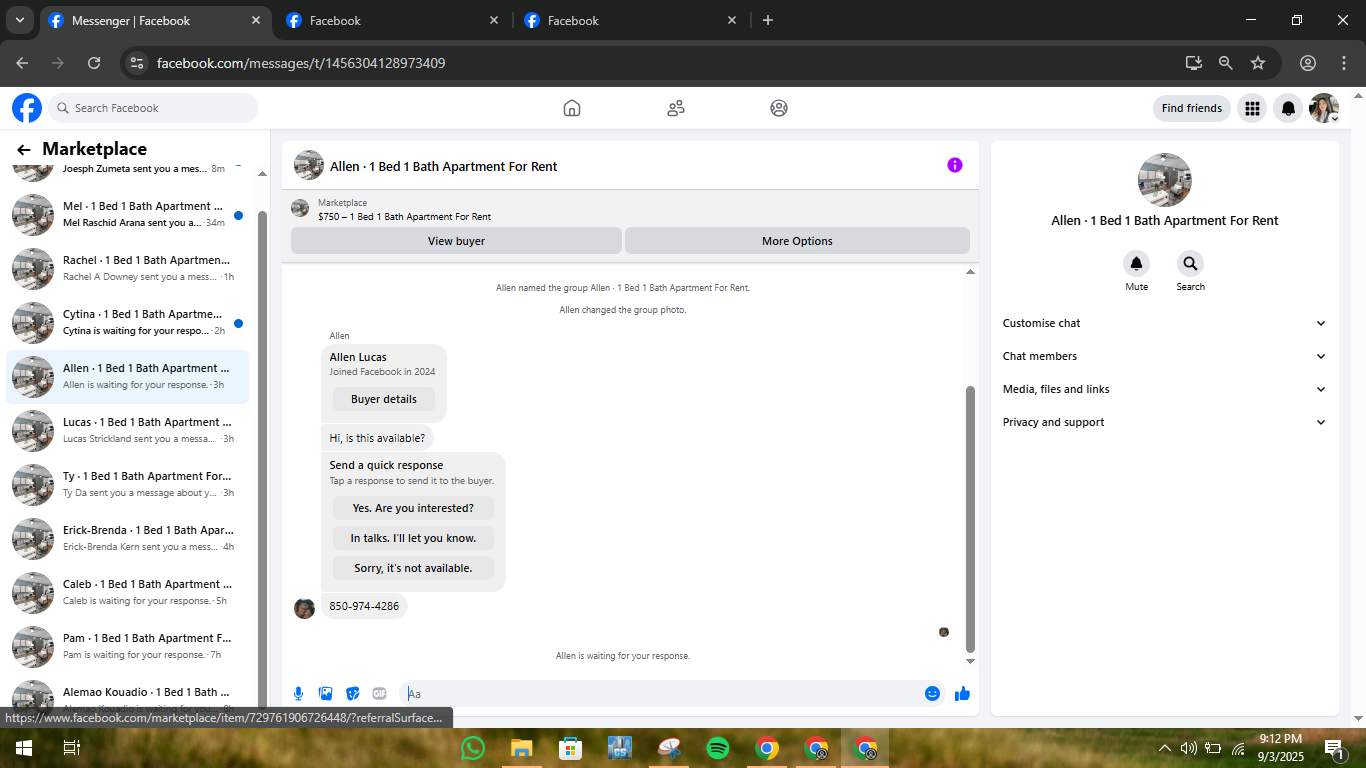1366x768 pixels.
Task: Send quick response "In talks. I'll let you know."
Action: (x=413, y=538)
